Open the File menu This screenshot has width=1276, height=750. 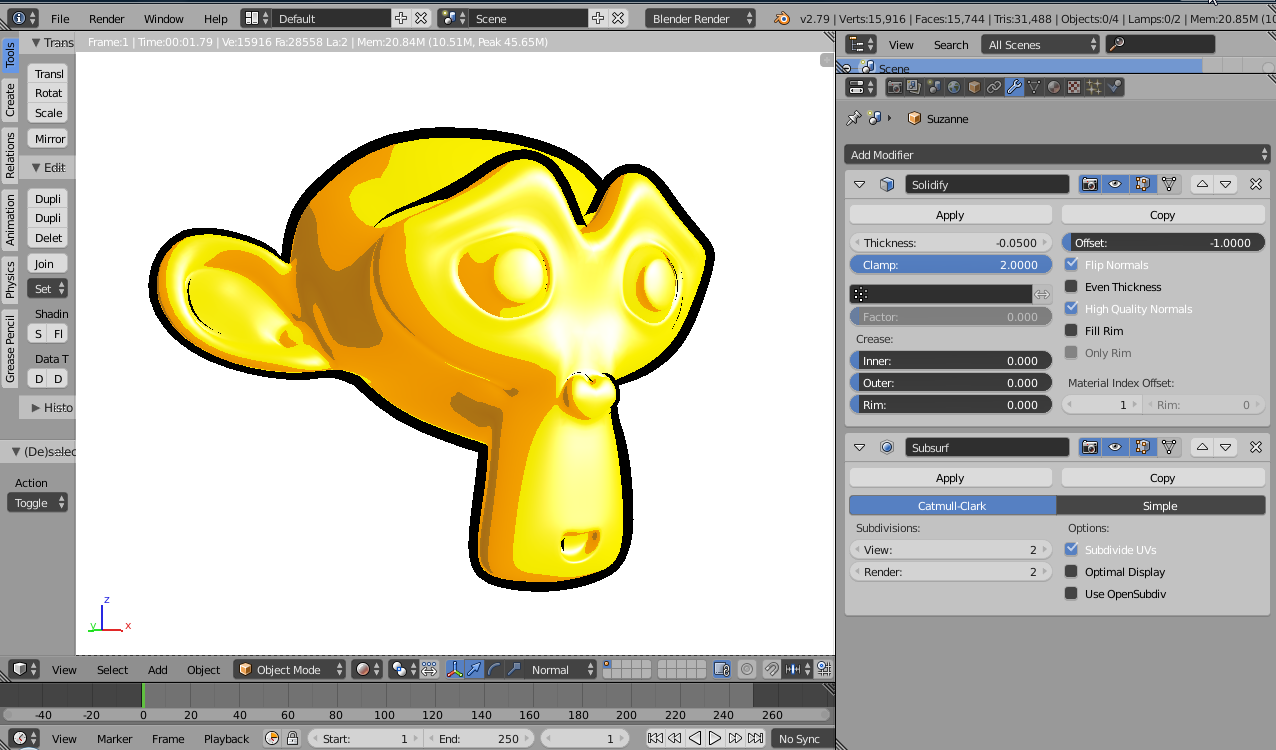(x=60, y=18)
